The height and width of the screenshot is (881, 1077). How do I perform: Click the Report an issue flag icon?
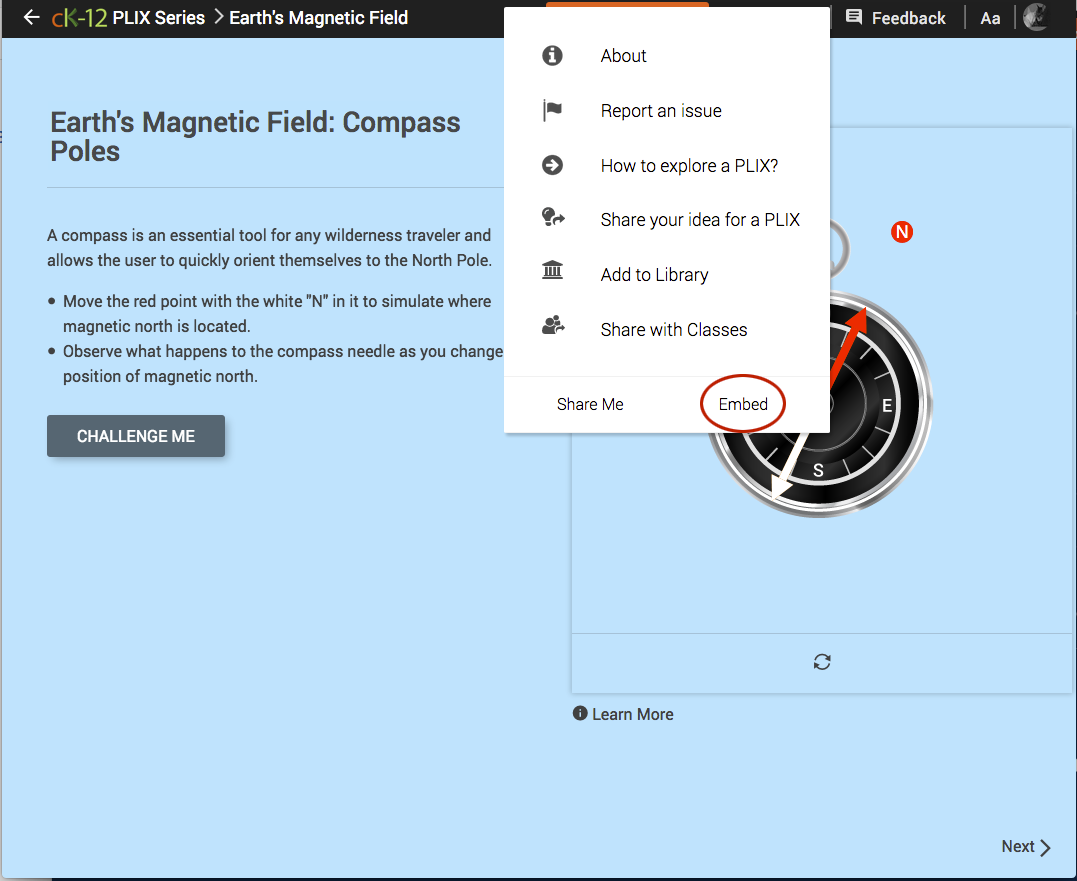[x=552, y=111]
